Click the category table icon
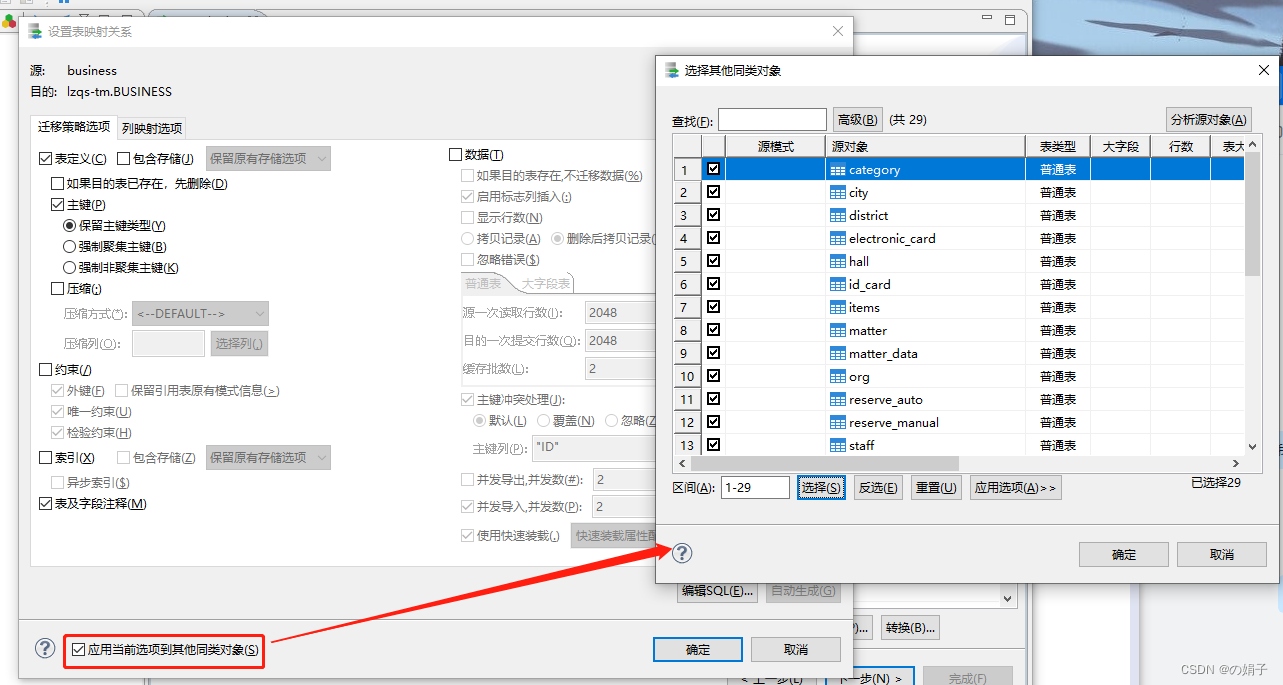 click(838, 169)
